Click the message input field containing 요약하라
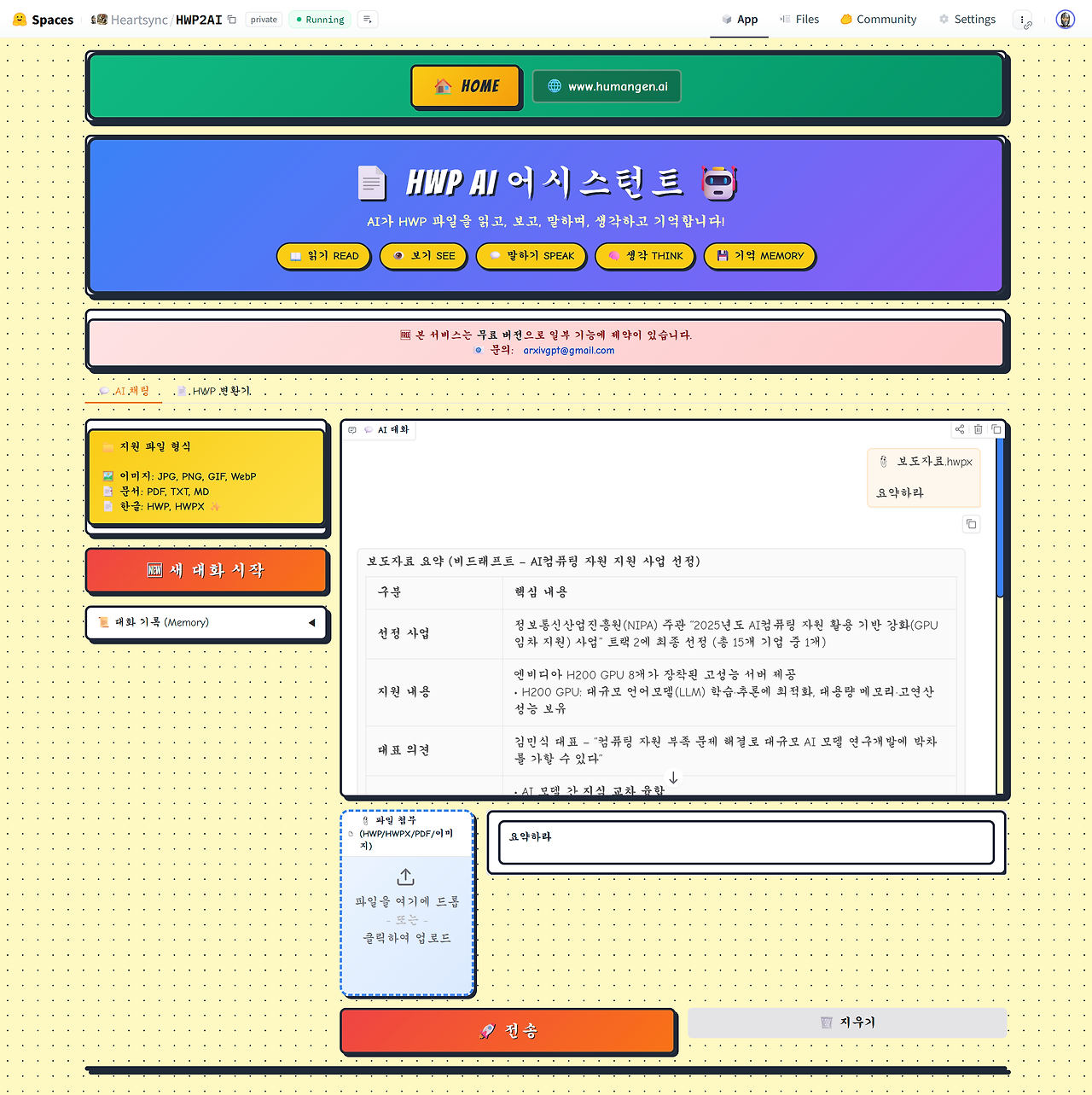 coord(746,842)
